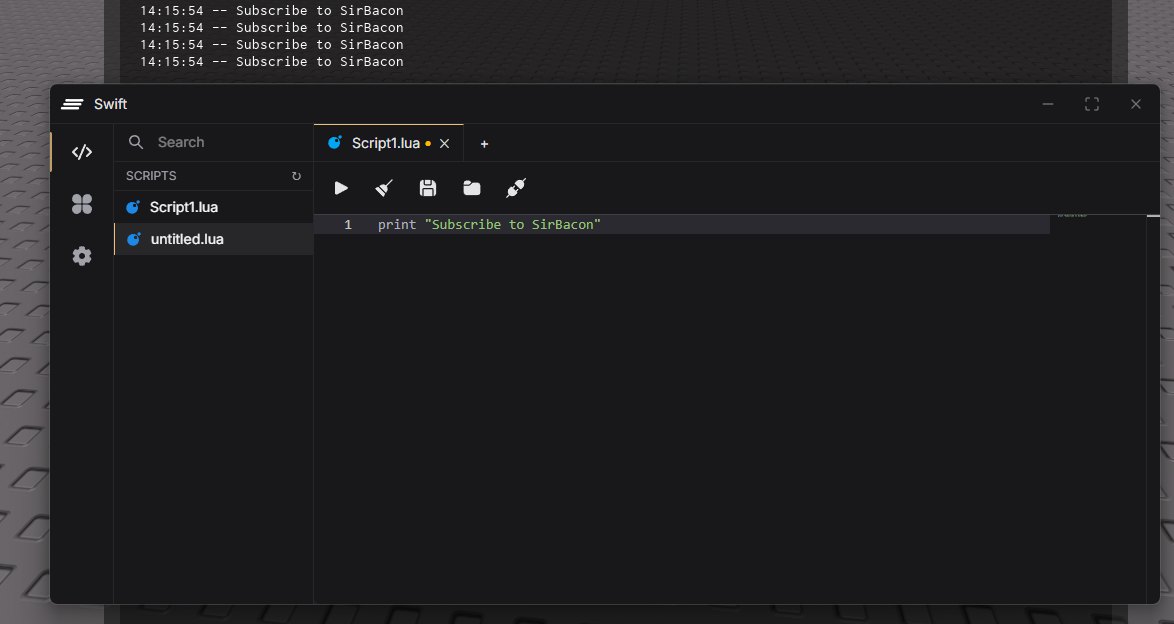Toggle fullscreen for the Swift window
This screenshot has width=1174, height=624.
(x=1092, y=104)
